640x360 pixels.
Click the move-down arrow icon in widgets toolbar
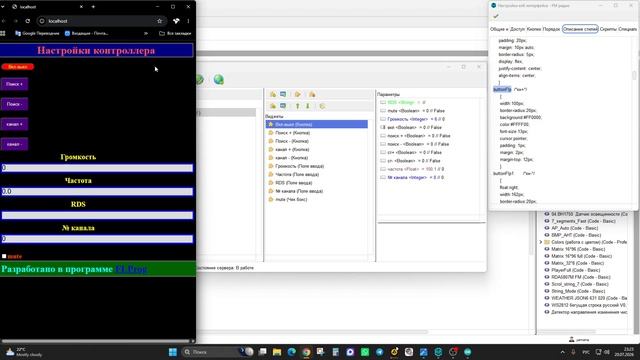point(308,106)
